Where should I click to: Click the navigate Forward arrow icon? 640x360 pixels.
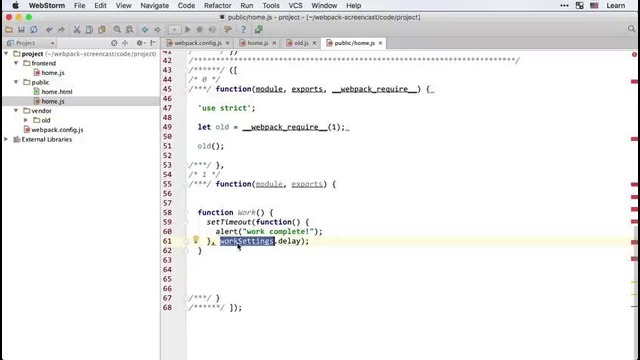[158, 30]
